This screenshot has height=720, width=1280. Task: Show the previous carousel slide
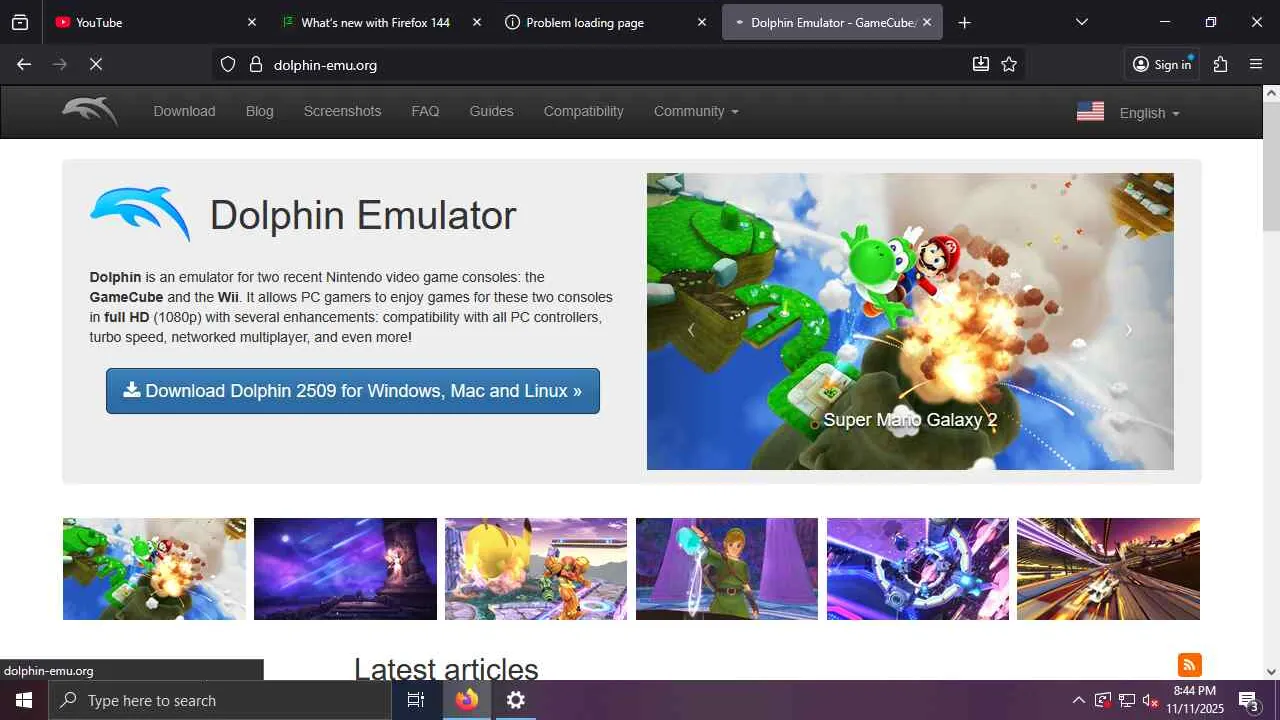tap(690, 330)
